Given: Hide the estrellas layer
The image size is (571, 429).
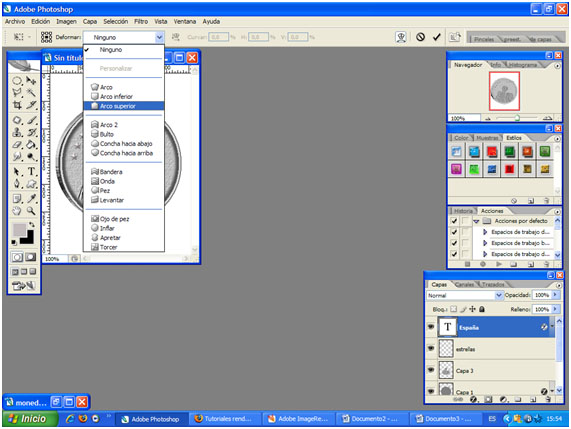Looking at the screenshot, I should (431, 349).
